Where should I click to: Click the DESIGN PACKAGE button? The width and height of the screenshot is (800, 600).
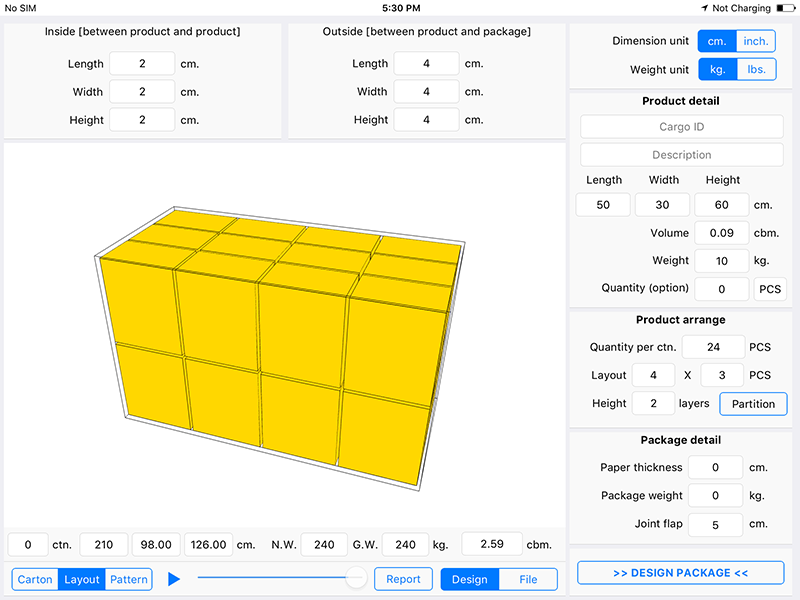681,573
